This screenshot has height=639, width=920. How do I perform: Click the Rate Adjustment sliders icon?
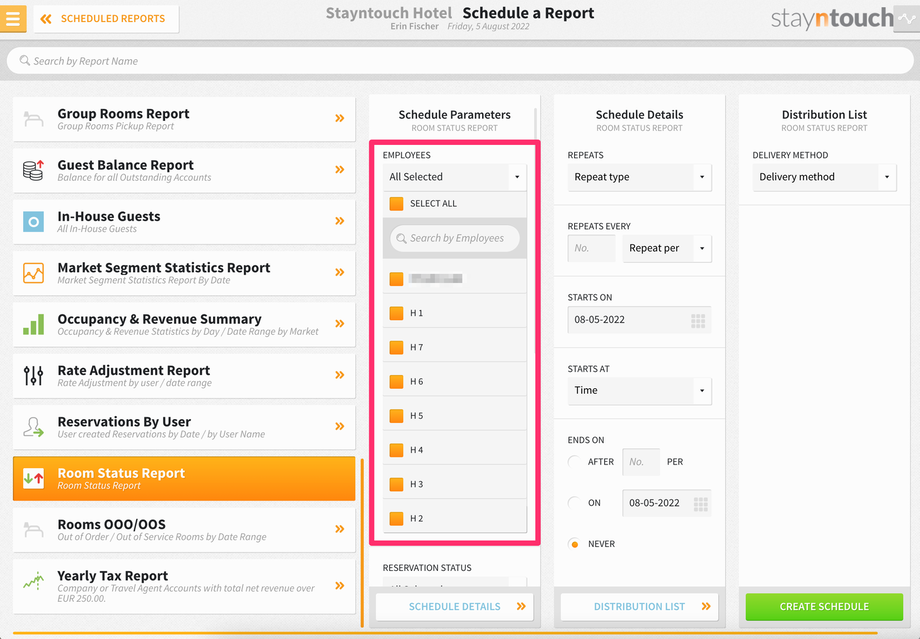(33, 376)
